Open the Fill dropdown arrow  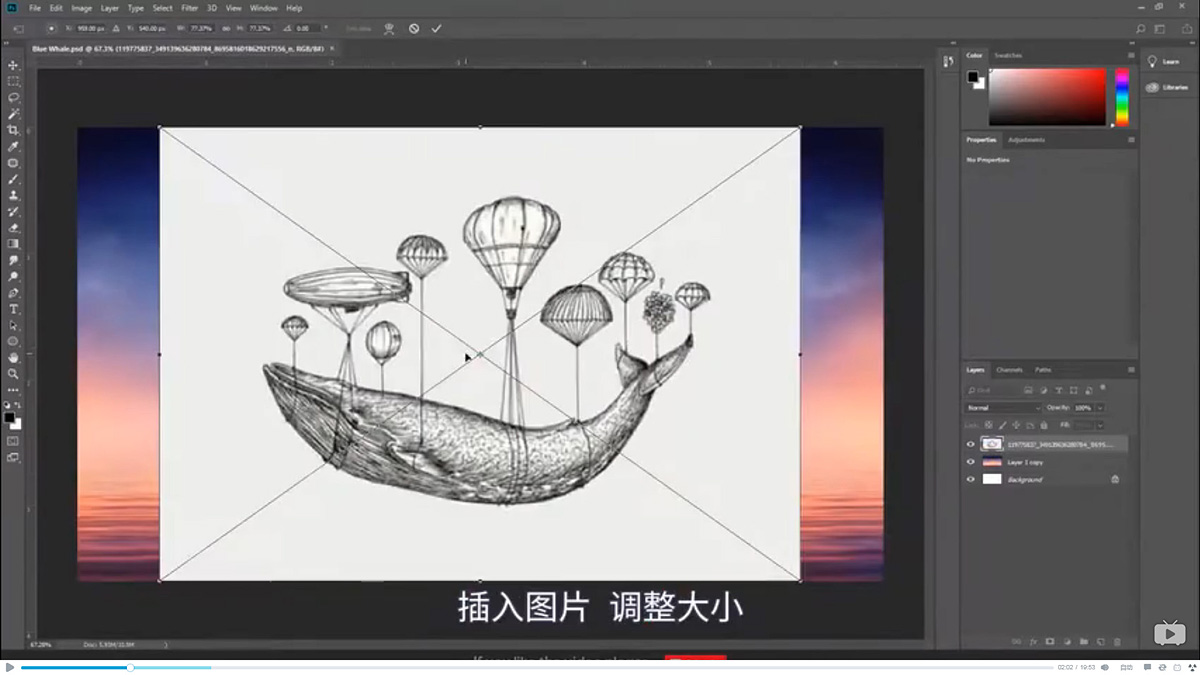tap(1100, 426)
